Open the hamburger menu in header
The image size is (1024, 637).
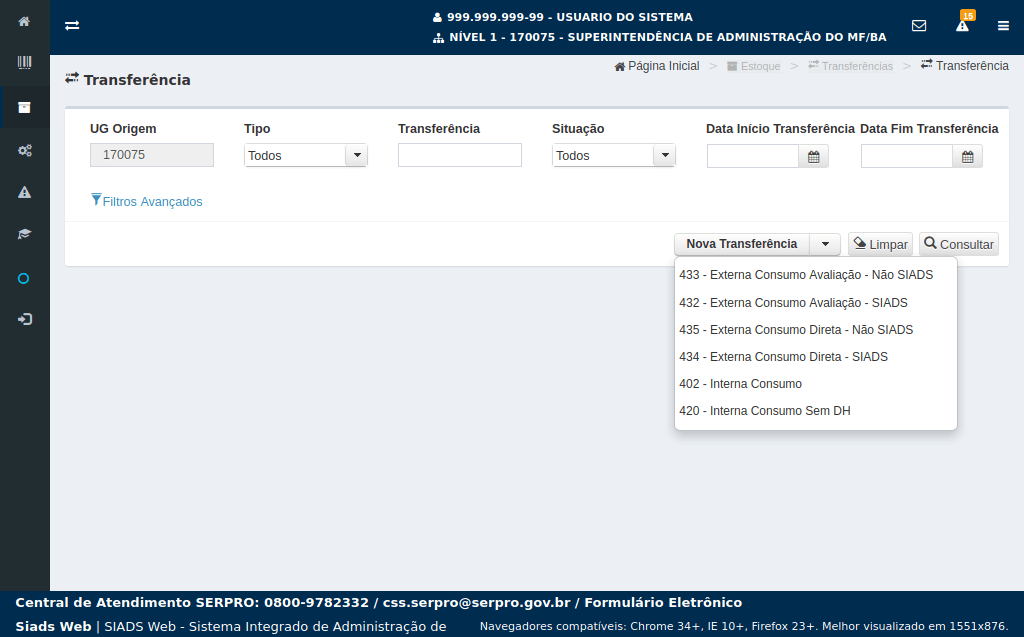coord(1003,25)
